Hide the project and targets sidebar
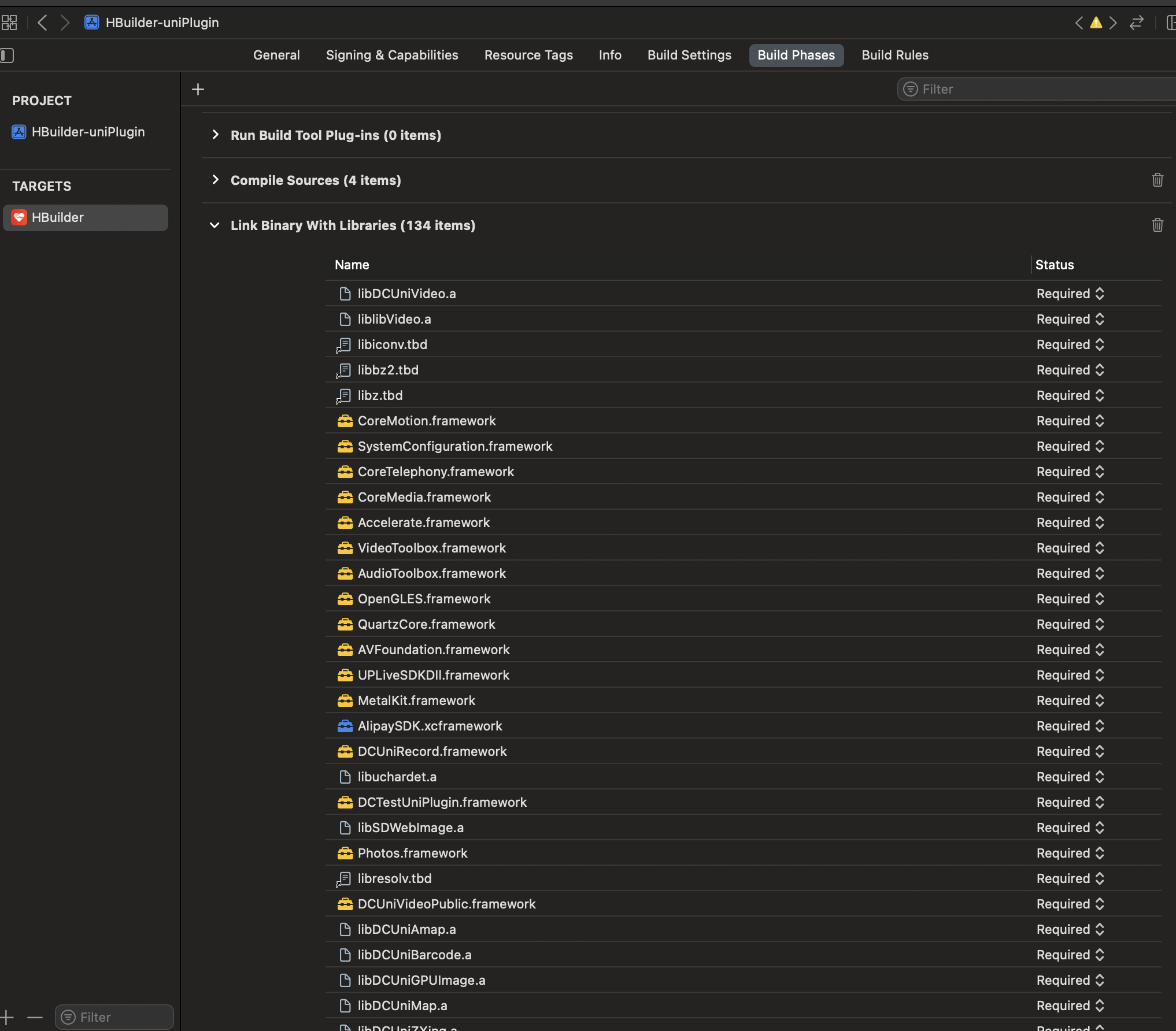 [7, 55]
